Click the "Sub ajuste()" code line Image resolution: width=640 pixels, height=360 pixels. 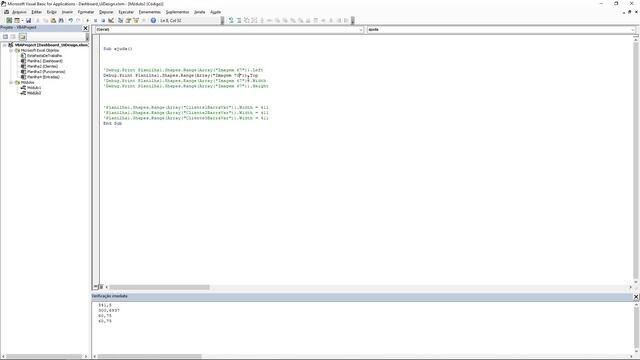point(118,49)
